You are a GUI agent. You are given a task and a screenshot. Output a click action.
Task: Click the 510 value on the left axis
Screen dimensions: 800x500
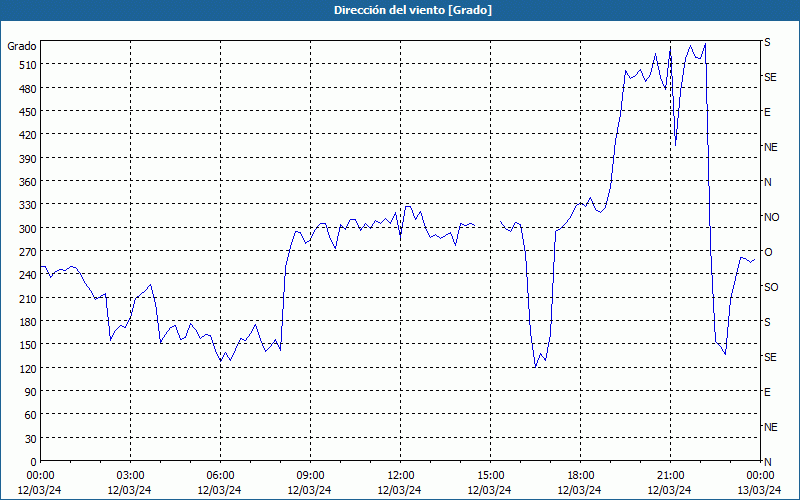tap(28, 65)
